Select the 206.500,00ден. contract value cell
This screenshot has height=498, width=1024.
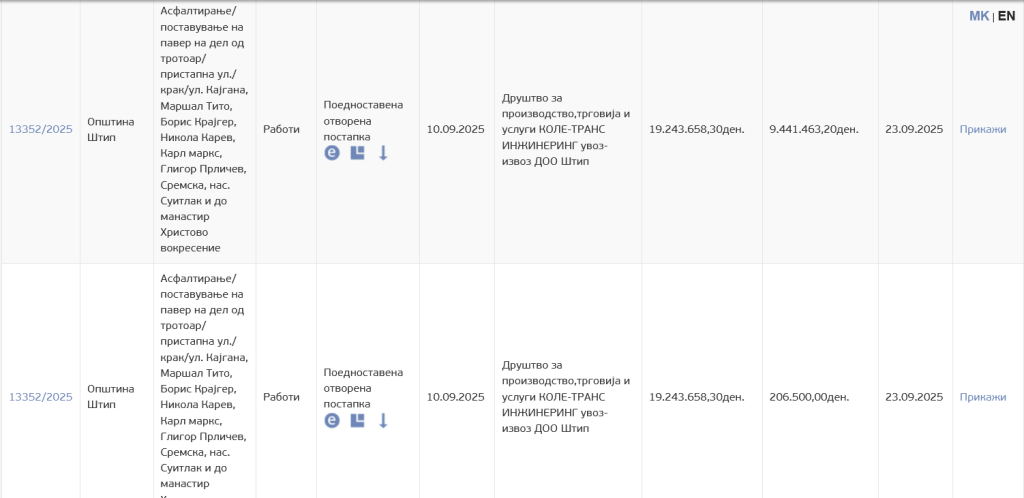[x=808, y=397]
